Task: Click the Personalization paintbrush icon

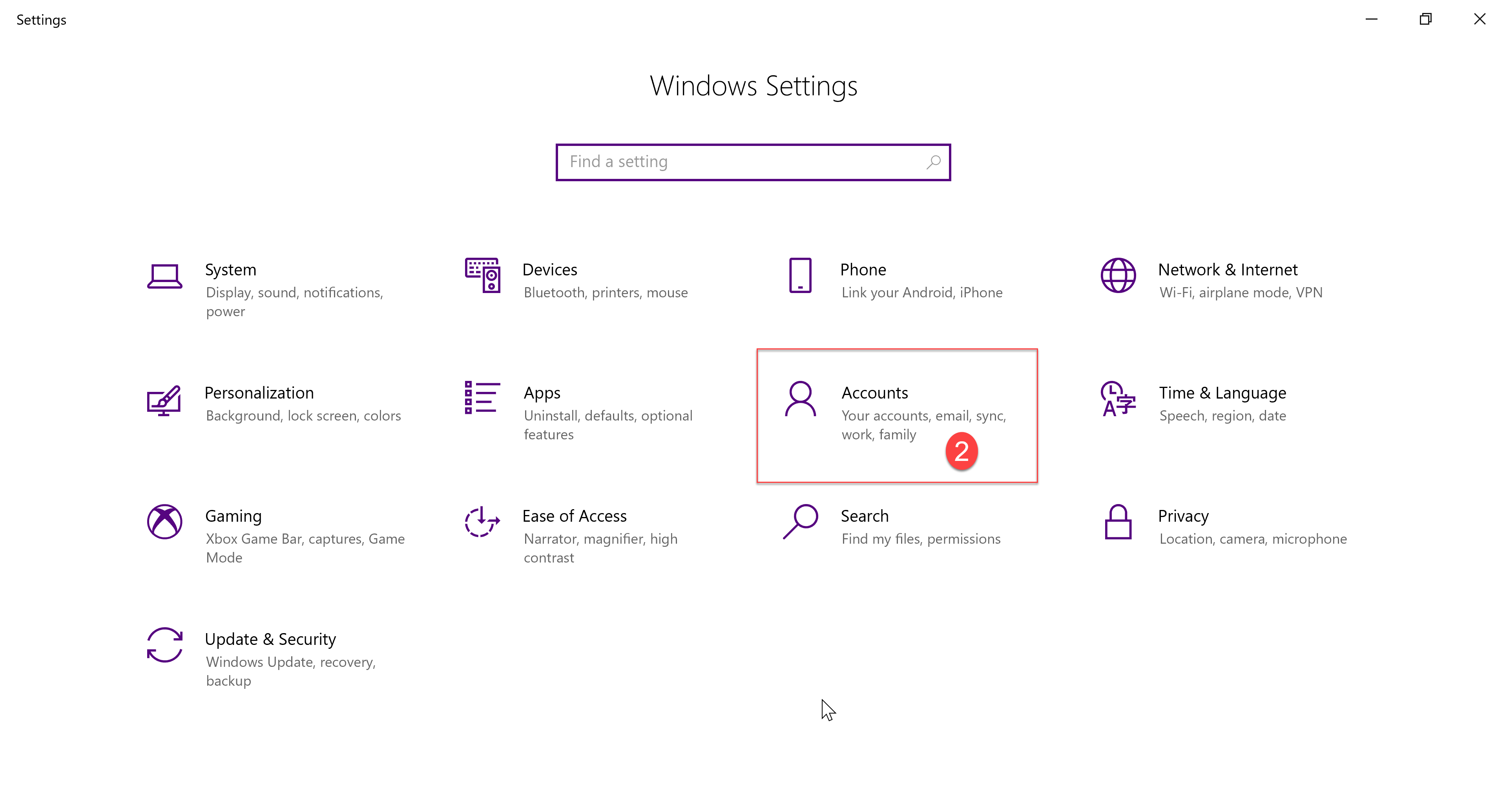Action: 164,401
